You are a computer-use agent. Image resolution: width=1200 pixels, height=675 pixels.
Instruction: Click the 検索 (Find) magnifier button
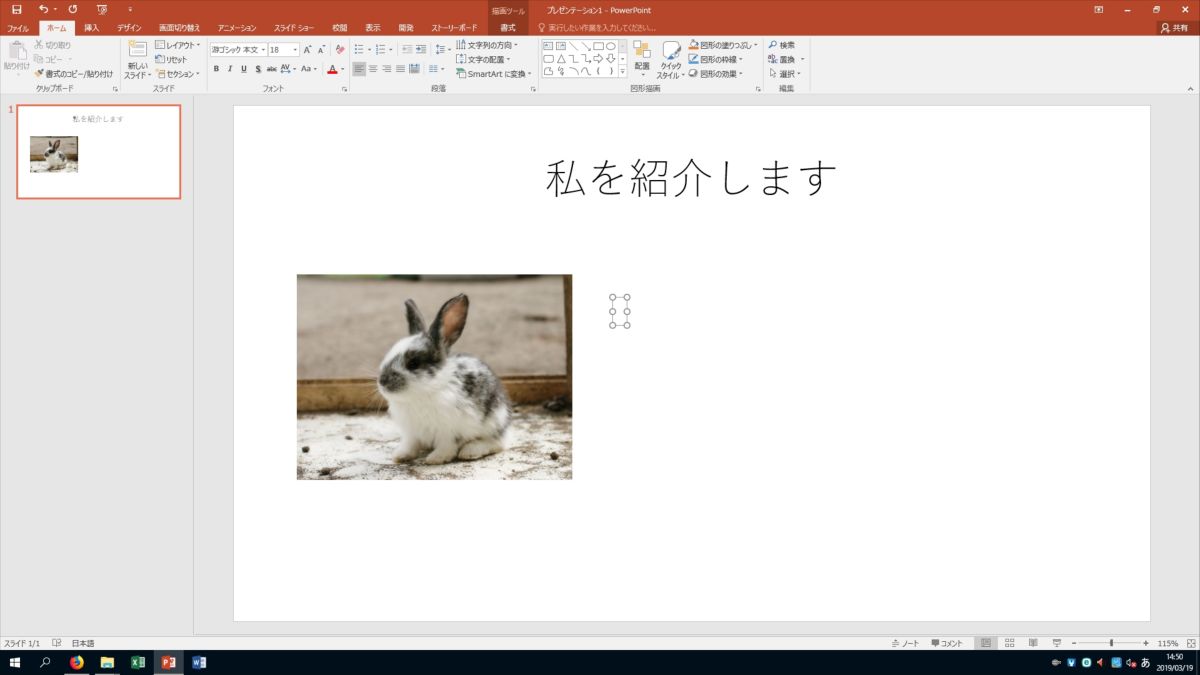click(782, 45)
